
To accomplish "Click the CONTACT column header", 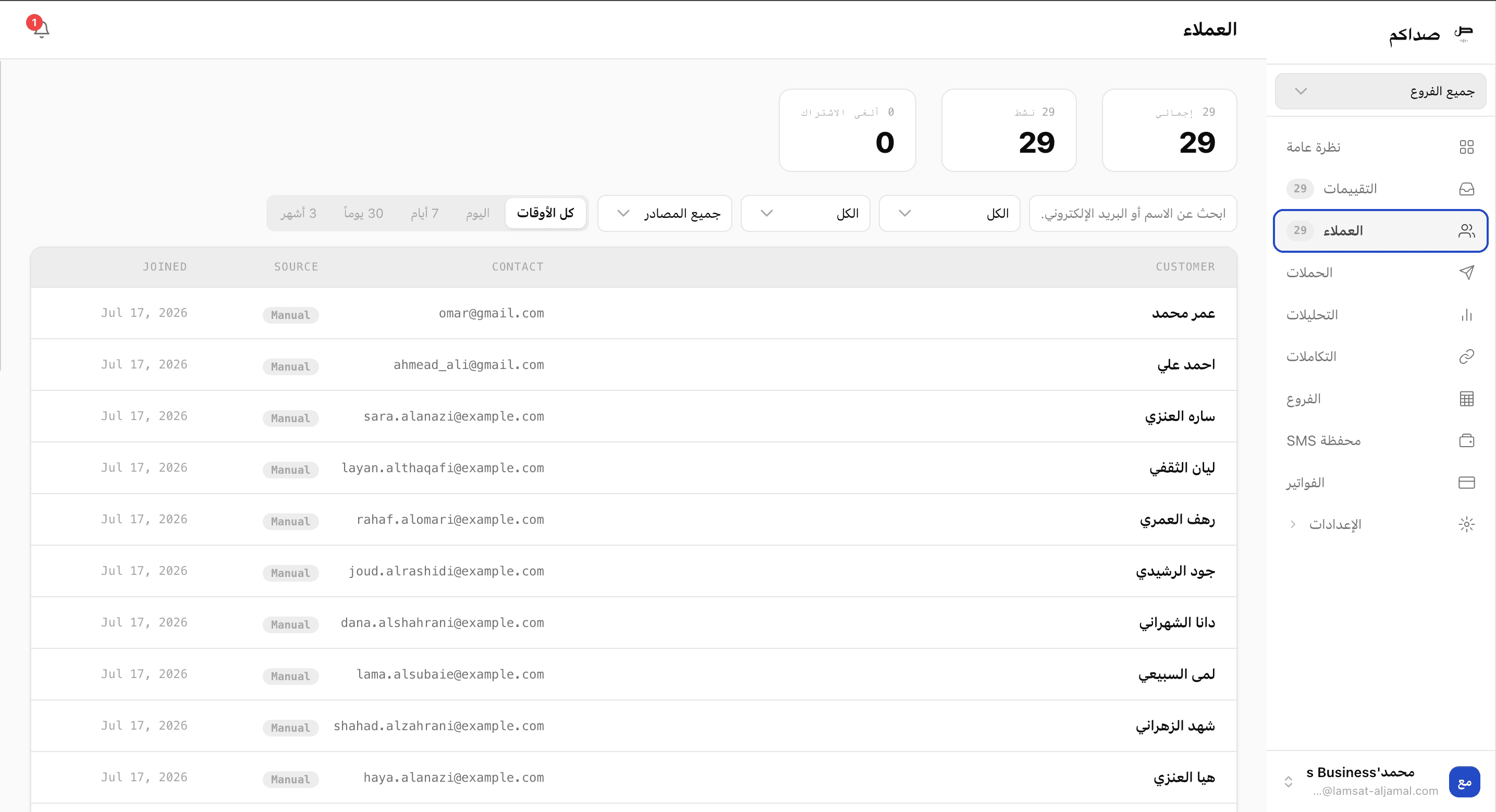I will 518,267.
